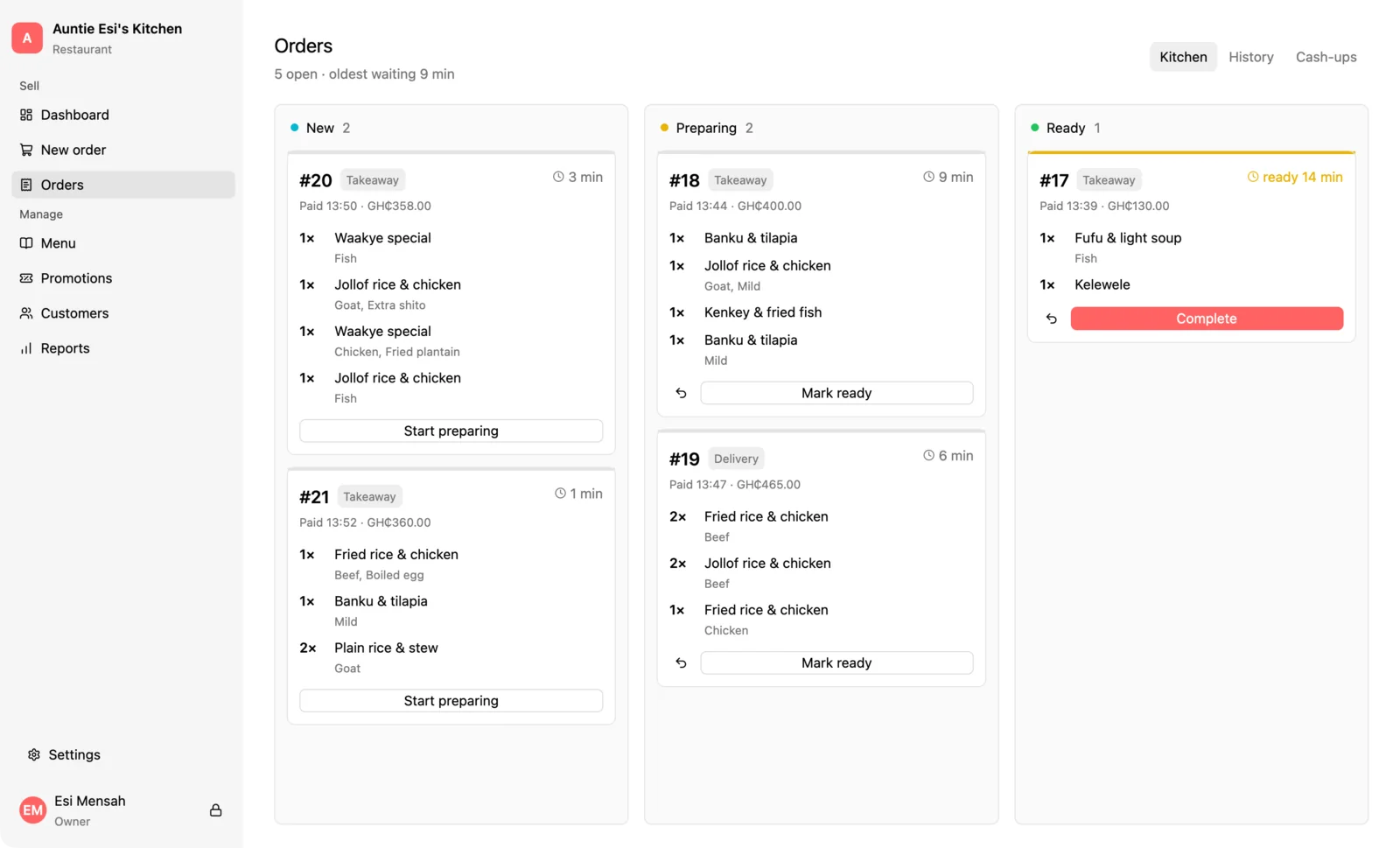Click the New order cart icon
1400x848 pixels.
pyautogui.click(x=26, y=150)
